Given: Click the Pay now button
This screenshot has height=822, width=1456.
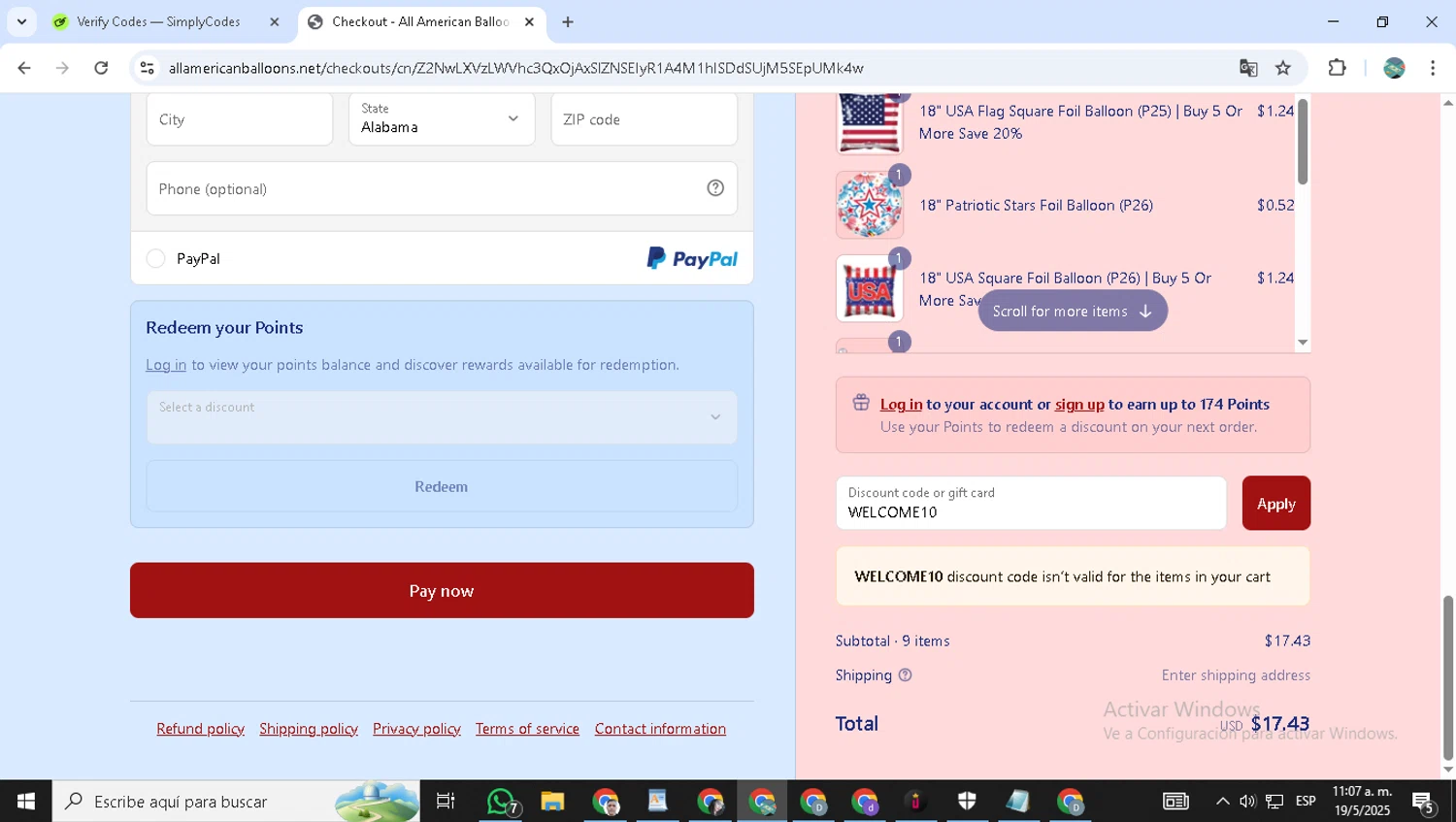Looking at the screenshot, I should point(442,590).
